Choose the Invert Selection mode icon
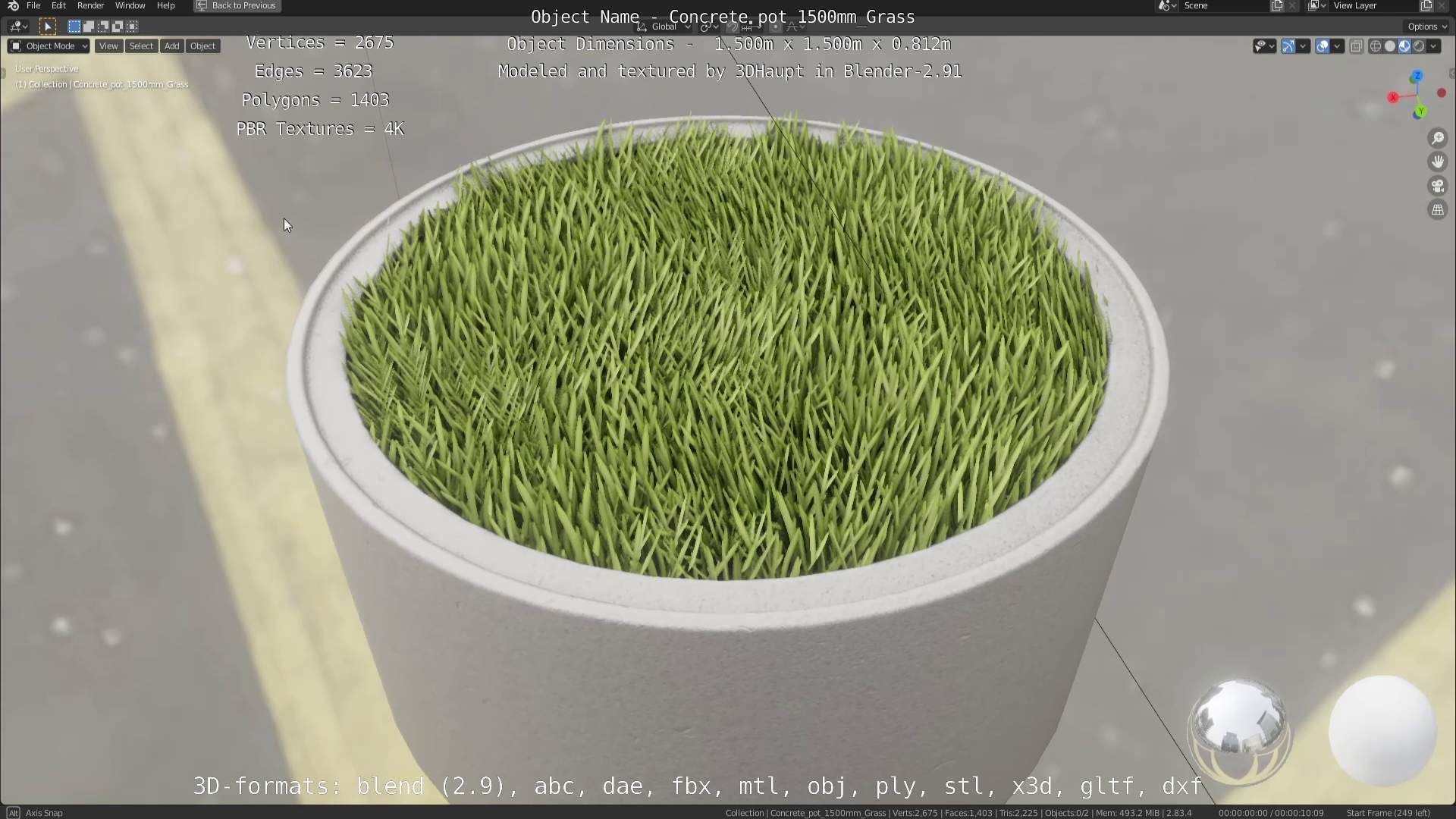This screenshot has height=819, width=1456. [117, 27]
